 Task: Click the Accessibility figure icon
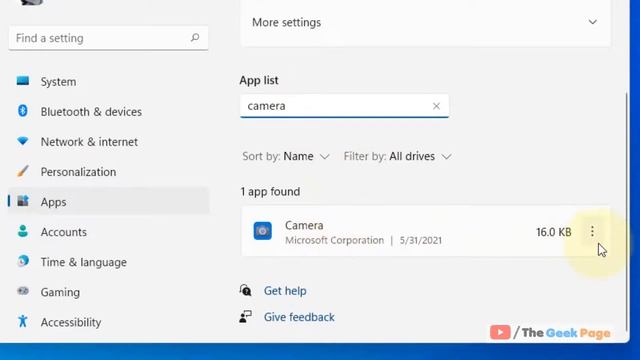pos(23,321)
